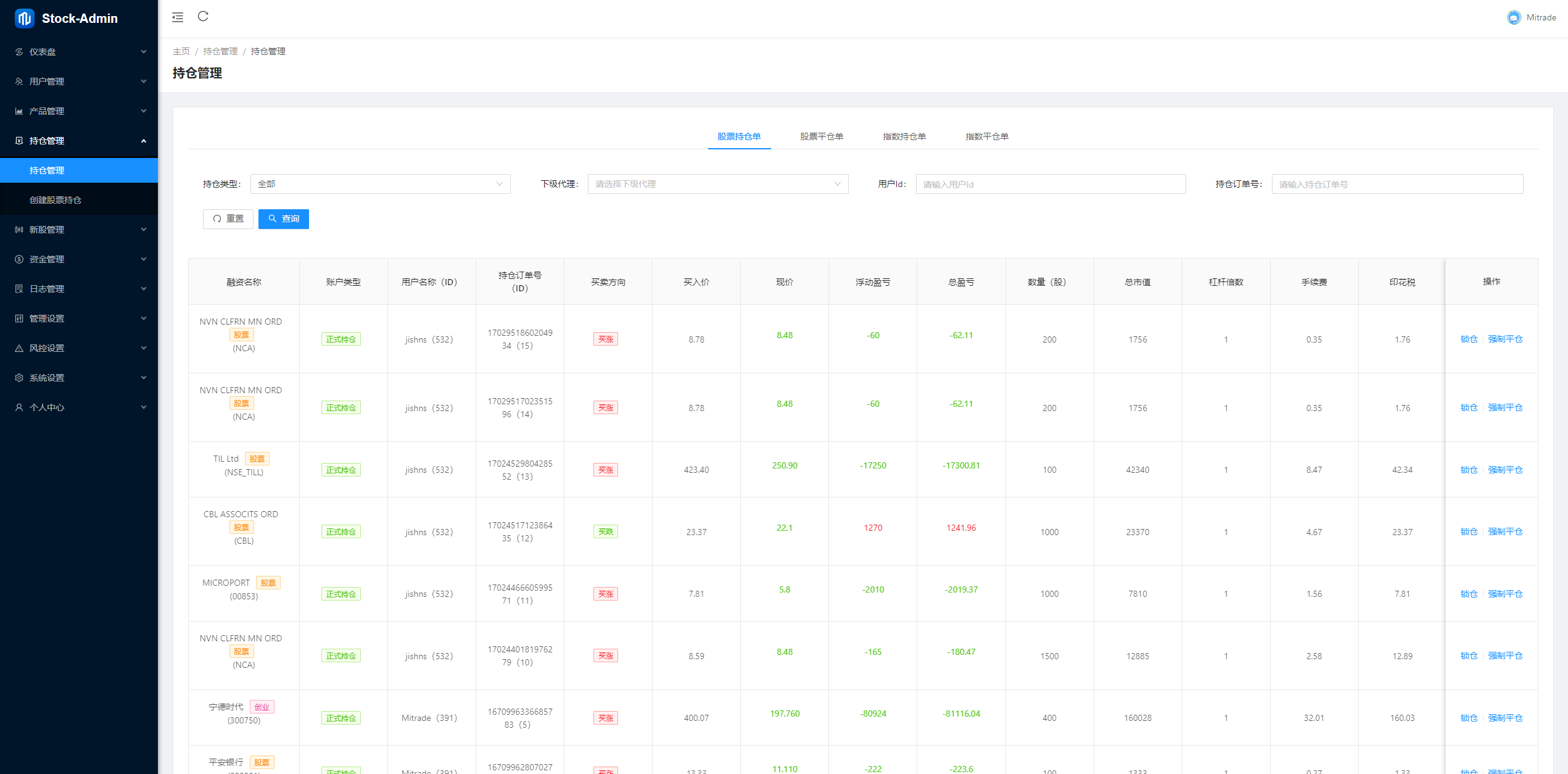Expand 下级代理 agent dropdown
The image size is (1568, 774).
pyautogui.click(x=714, y=183)
